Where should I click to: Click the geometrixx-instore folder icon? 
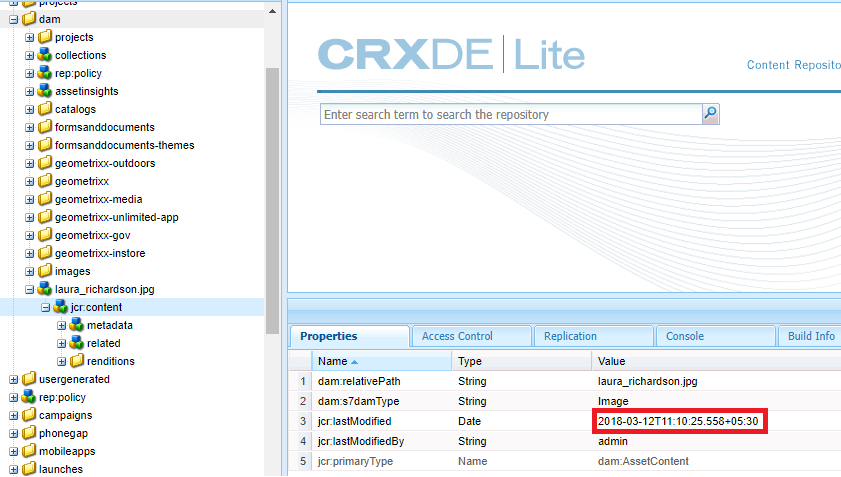coord(45,253)
